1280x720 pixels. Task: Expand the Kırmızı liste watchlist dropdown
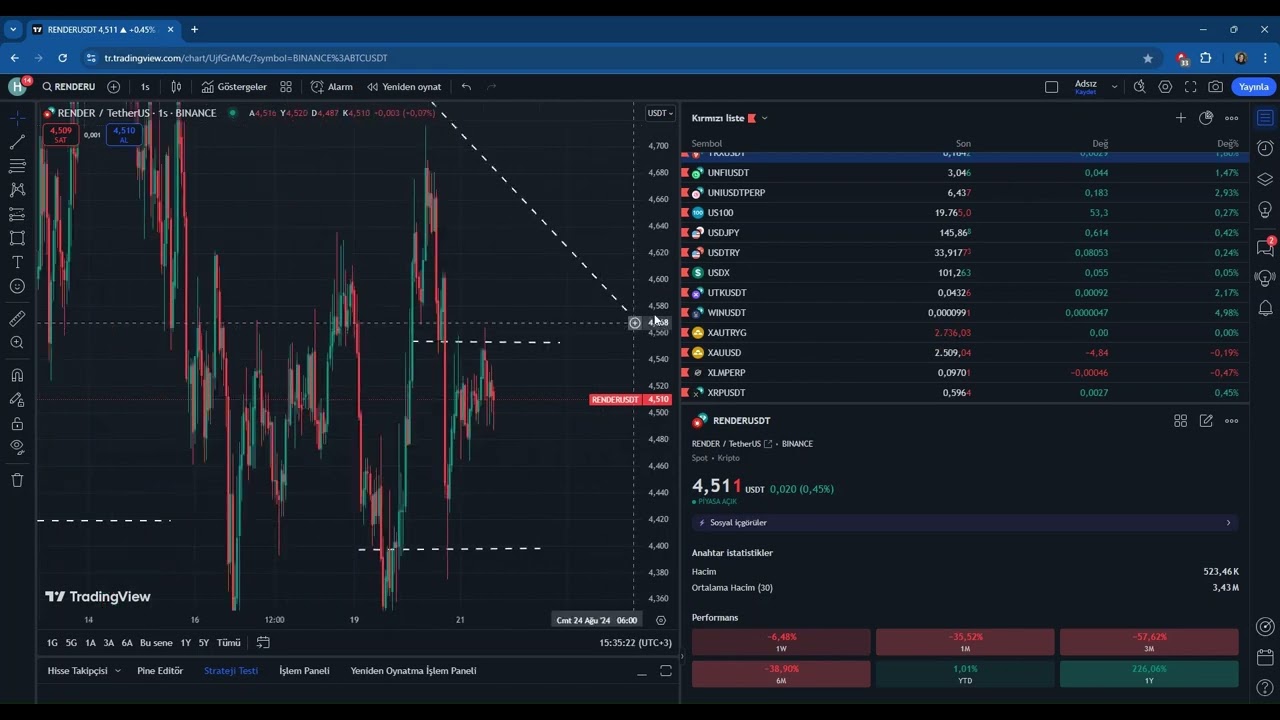click(x=764, y=118)
